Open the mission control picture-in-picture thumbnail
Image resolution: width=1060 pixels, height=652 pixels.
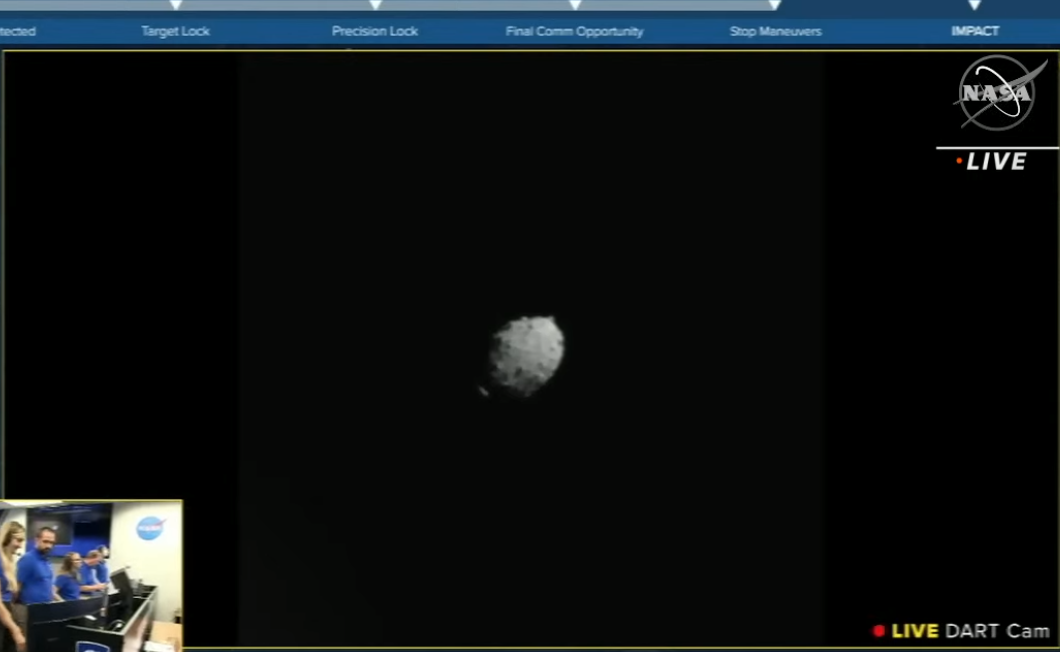tap(91, 575)
